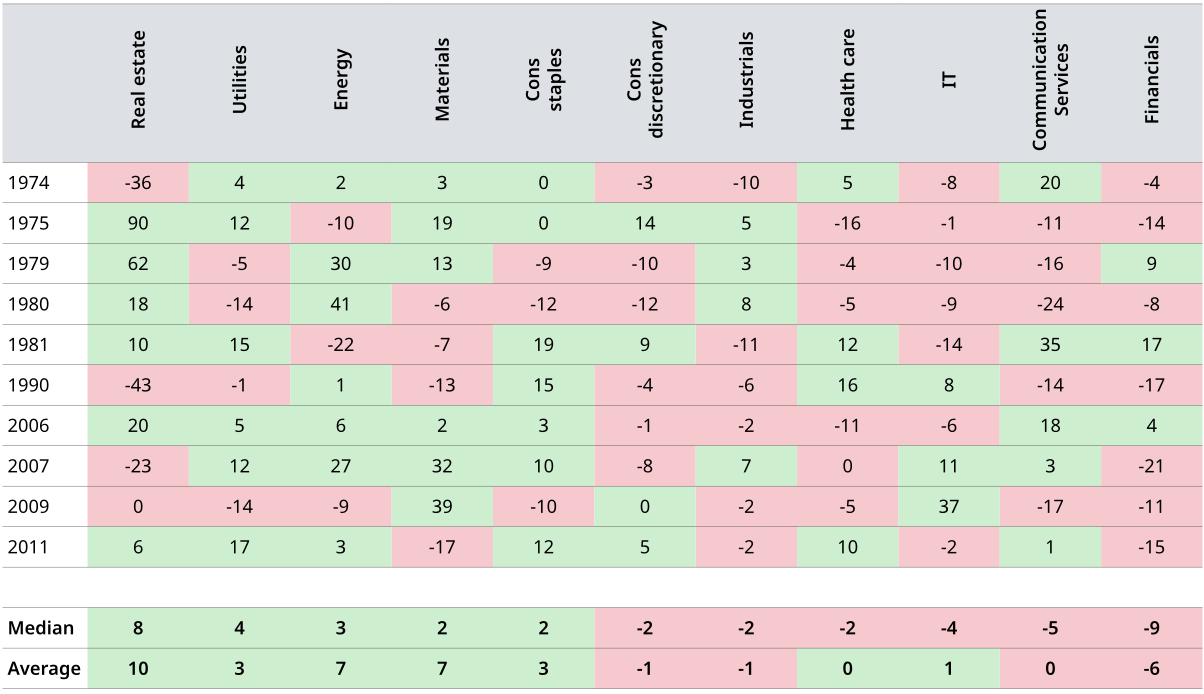Viewport: 1204px width, 694px height.
Task: Click the 1975 Real estate cell showing 90
Action: click(x=138, y=223)
